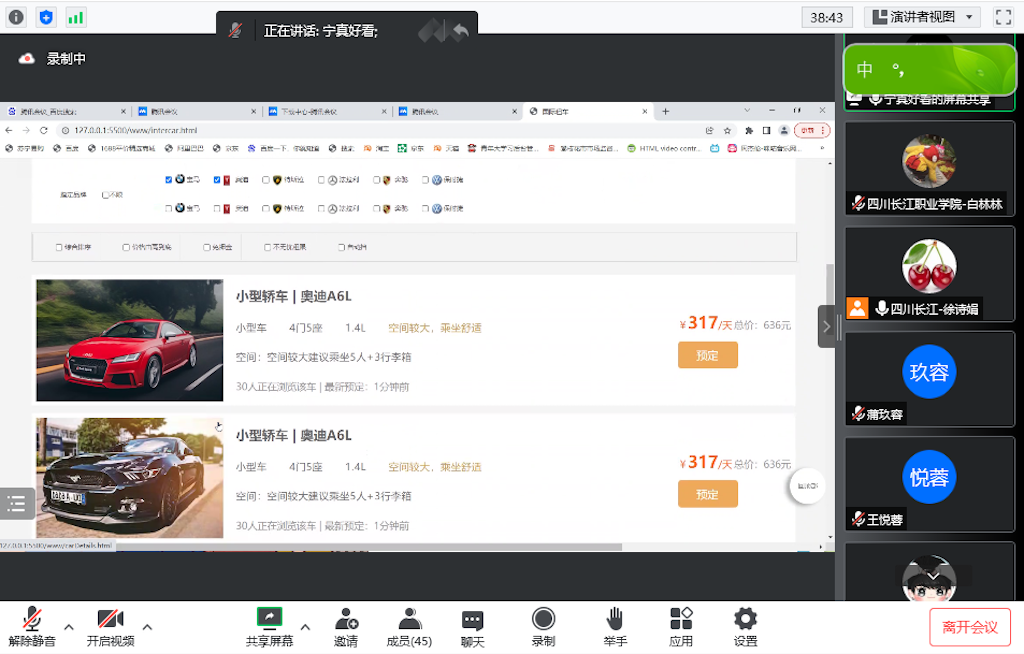Switch to the second browser tab
The width and height of the screenshot is (1024, 654).
point(197,111)
